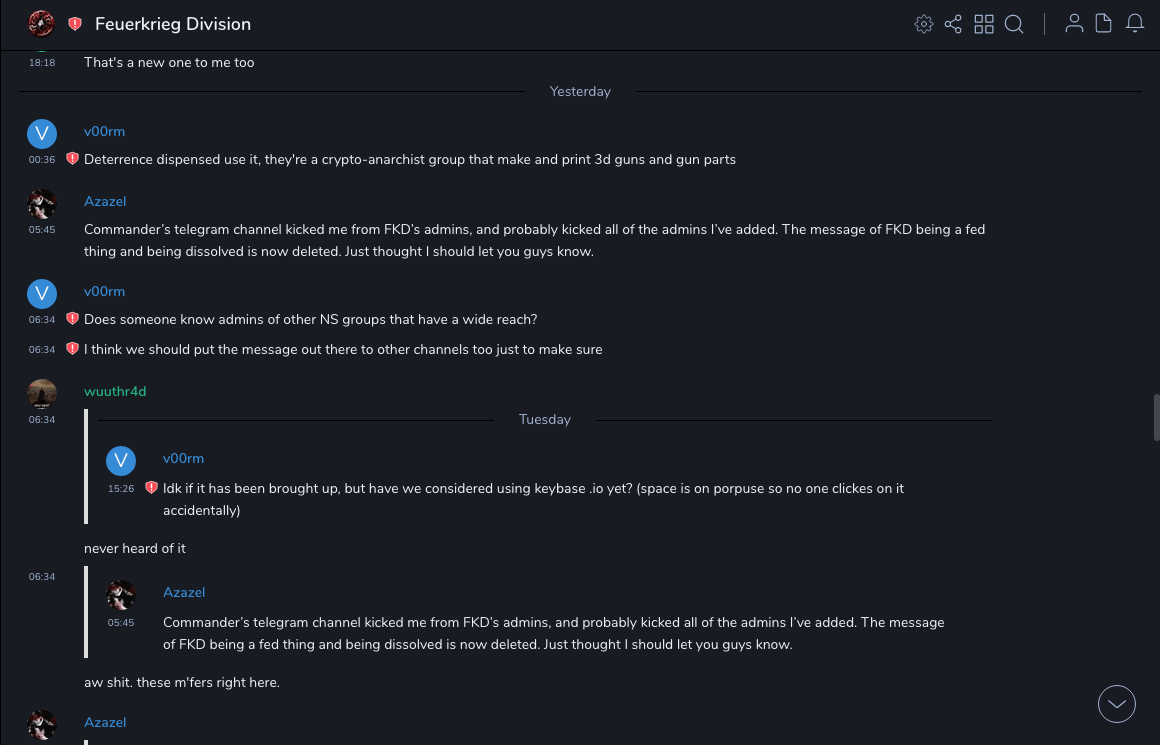Open v00rm's avatar at 00:36 message

point(42,134)
